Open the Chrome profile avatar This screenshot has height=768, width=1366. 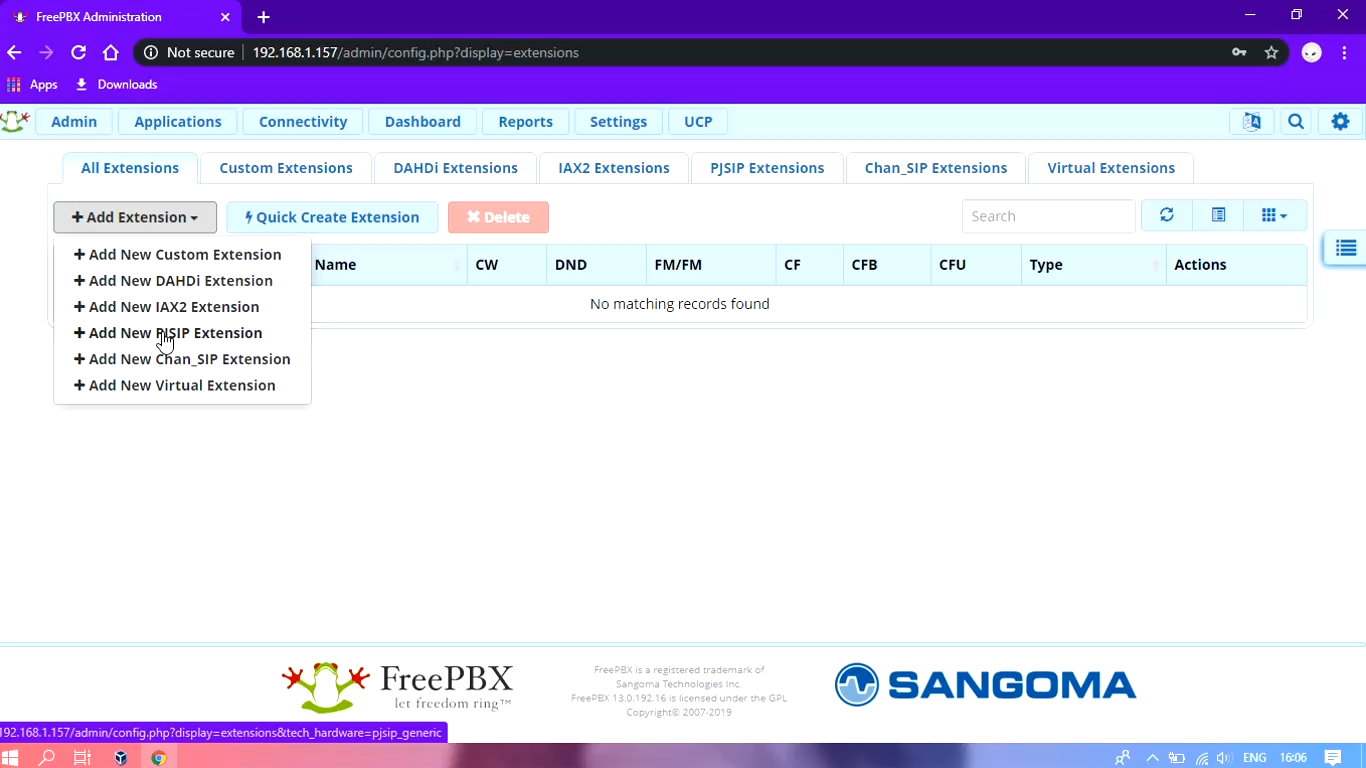click(1312, 52)
